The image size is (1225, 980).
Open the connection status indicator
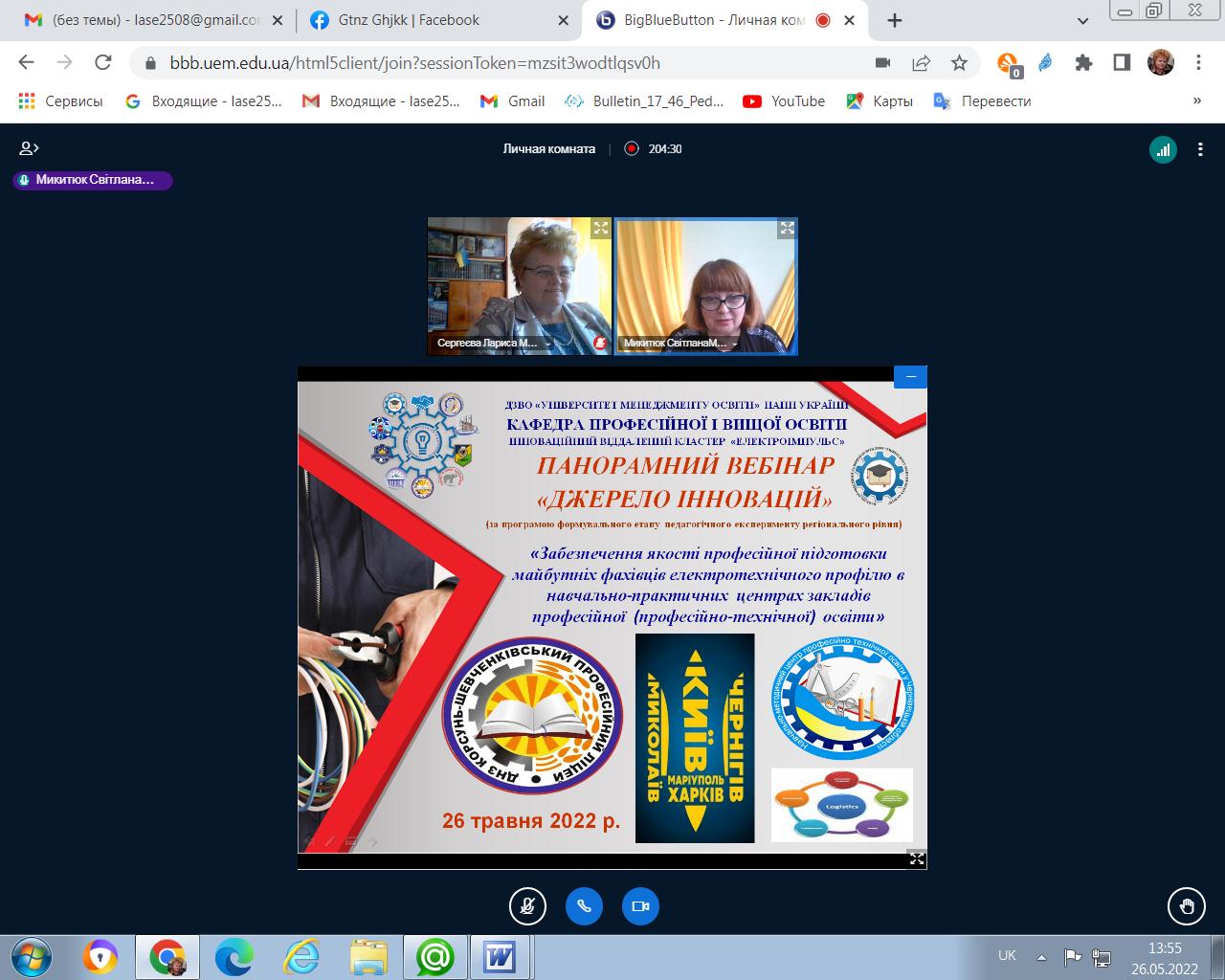[x=1163, y=149]
